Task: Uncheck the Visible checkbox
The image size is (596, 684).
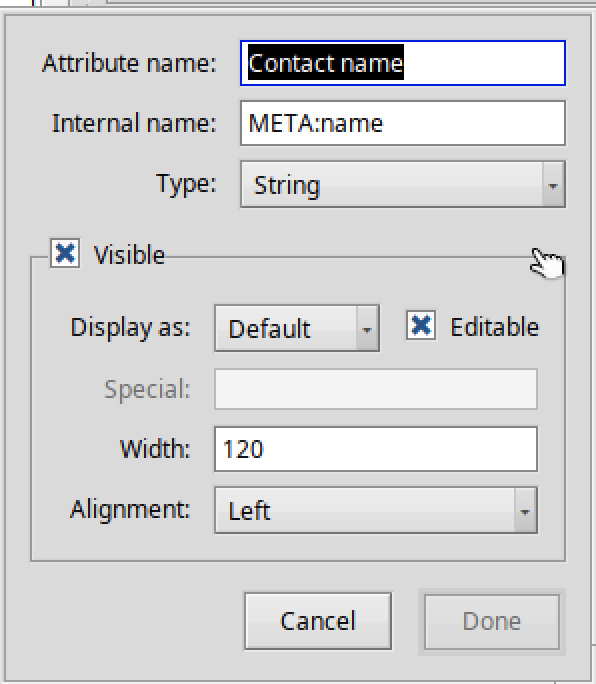Action: (65, 253)
